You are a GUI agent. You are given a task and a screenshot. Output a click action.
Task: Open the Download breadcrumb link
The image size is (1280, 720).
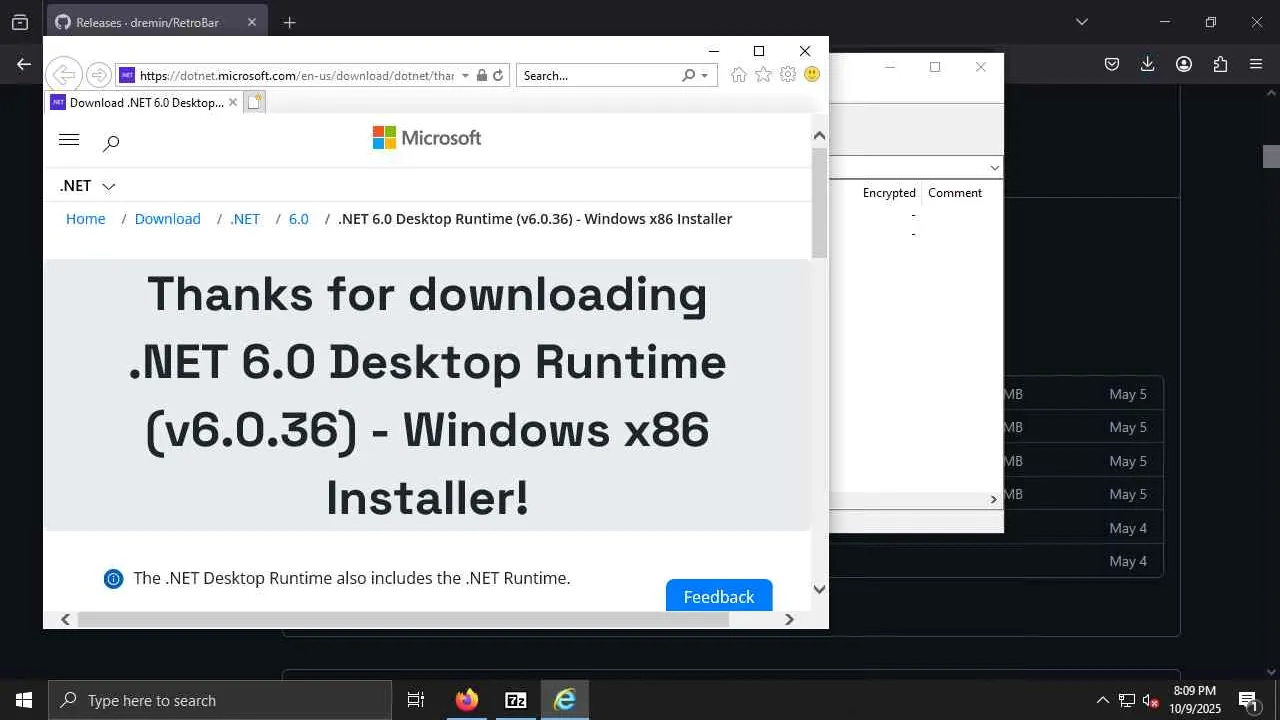coord(167,219)
